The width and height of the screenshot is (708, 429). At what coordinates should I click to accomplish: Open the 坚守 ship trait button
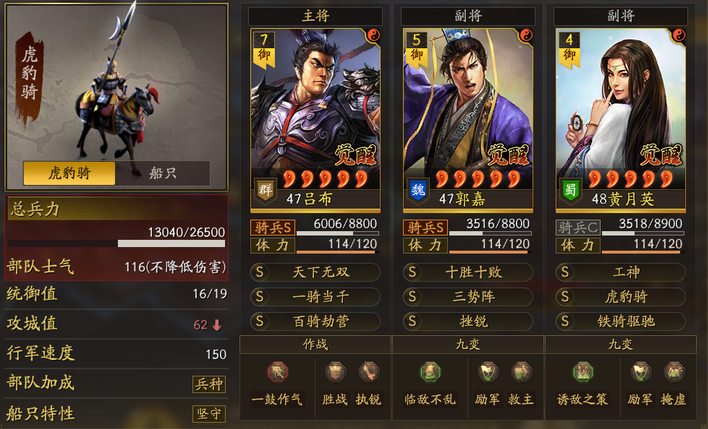click(209, 414)
